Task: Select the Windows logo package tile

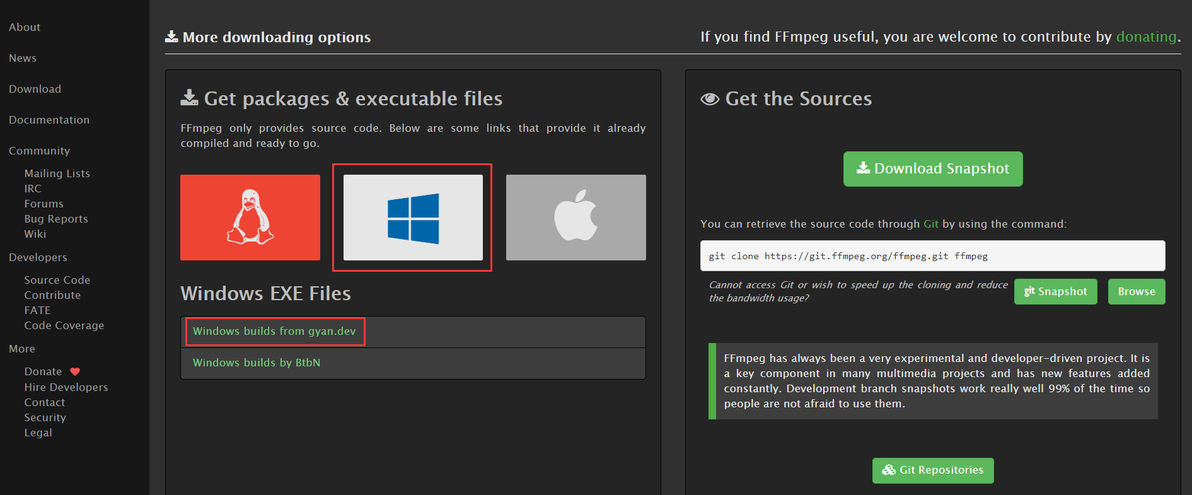Action: pos(413,217)
